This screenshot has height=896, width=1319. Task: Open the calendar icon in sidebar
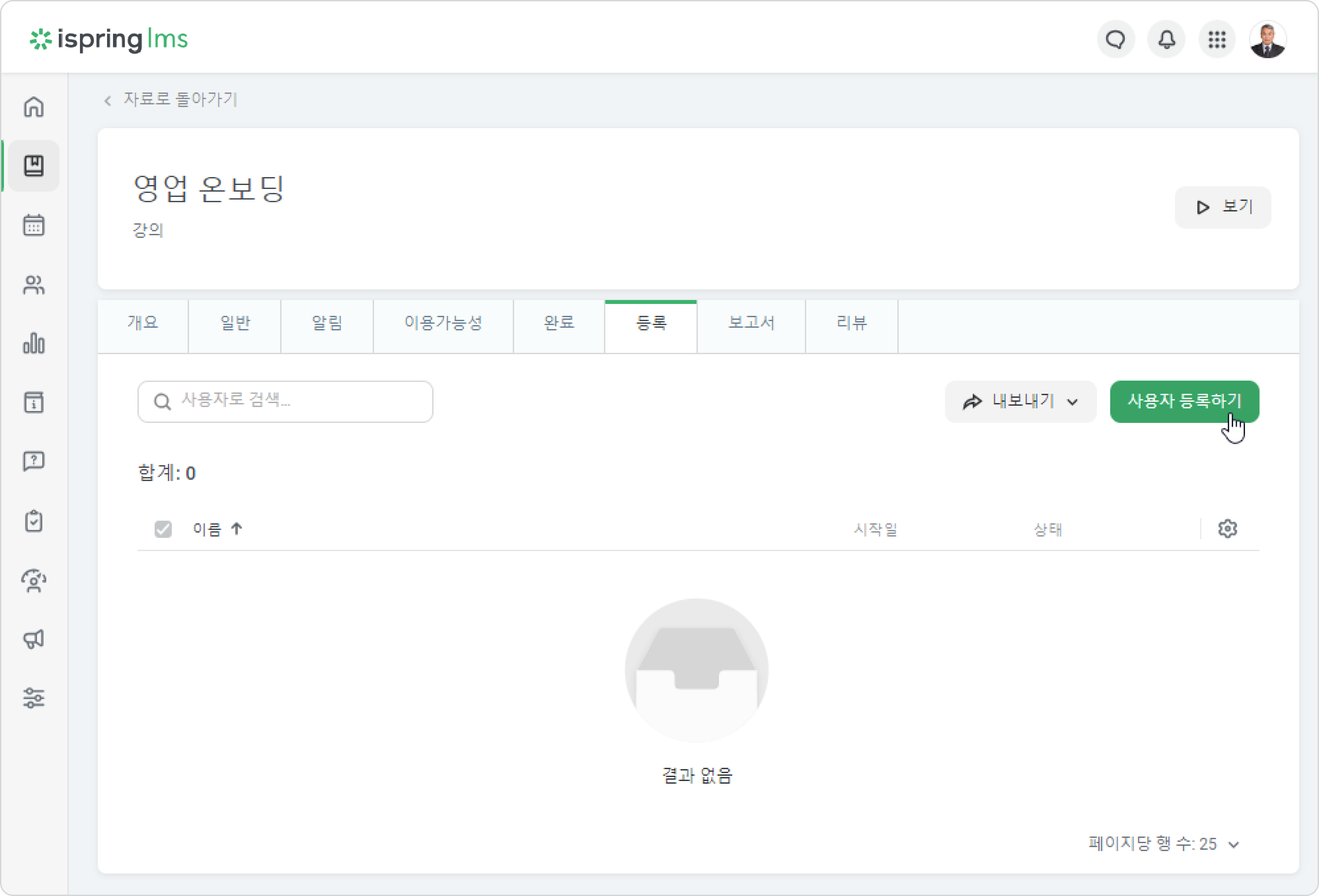[34, 225]
